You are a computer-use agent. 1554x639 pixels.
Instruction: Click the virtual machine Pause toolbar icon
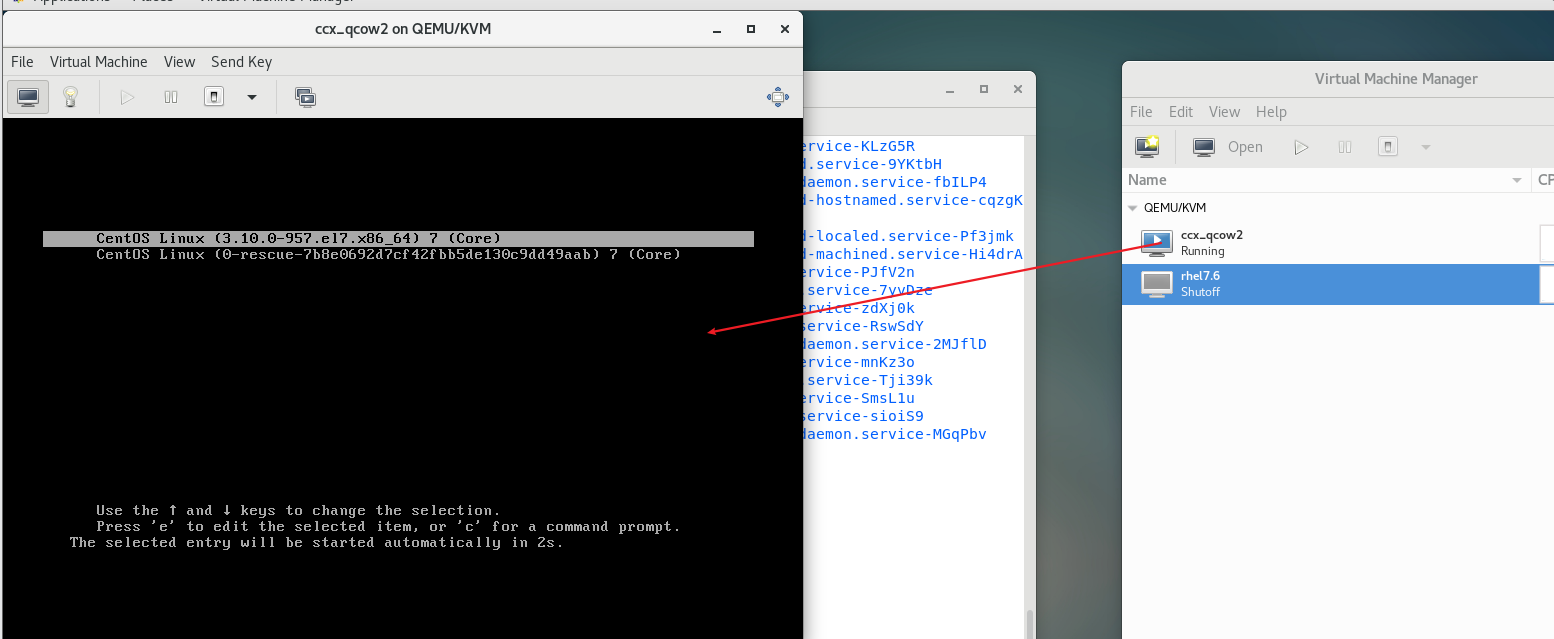point(170,96)
